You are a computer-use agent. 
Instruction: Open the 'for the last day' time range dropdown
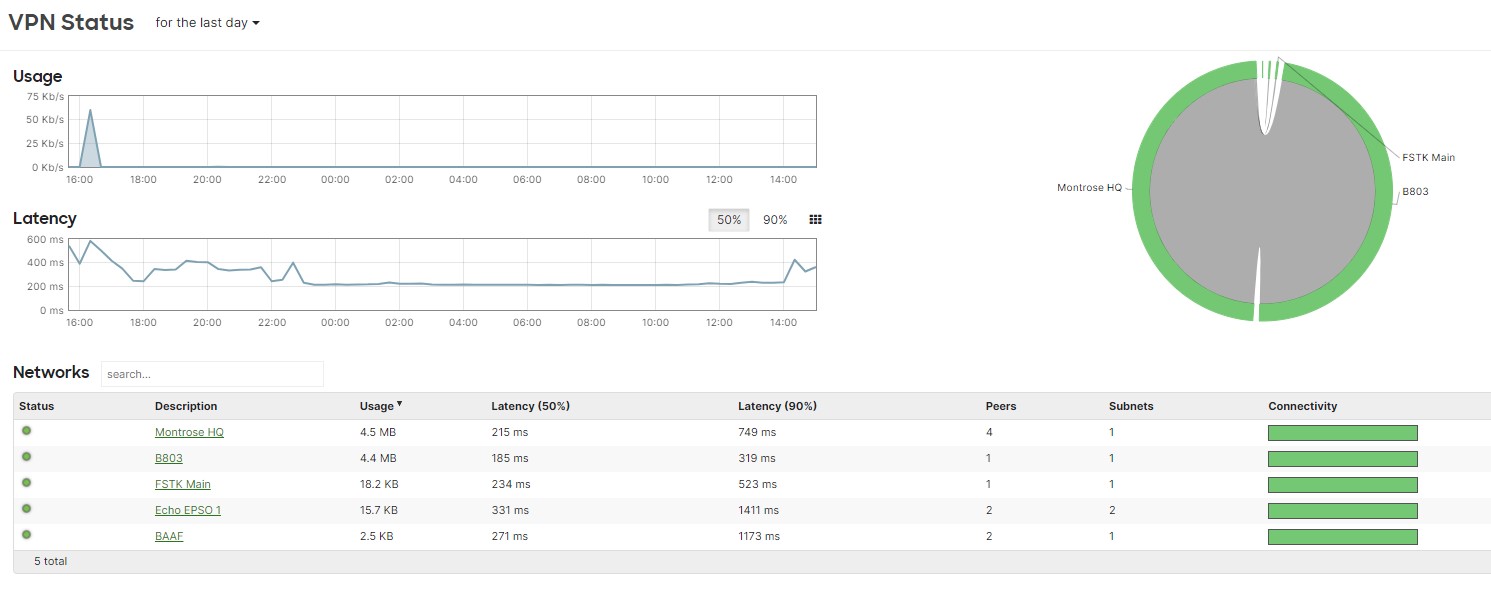207,23
